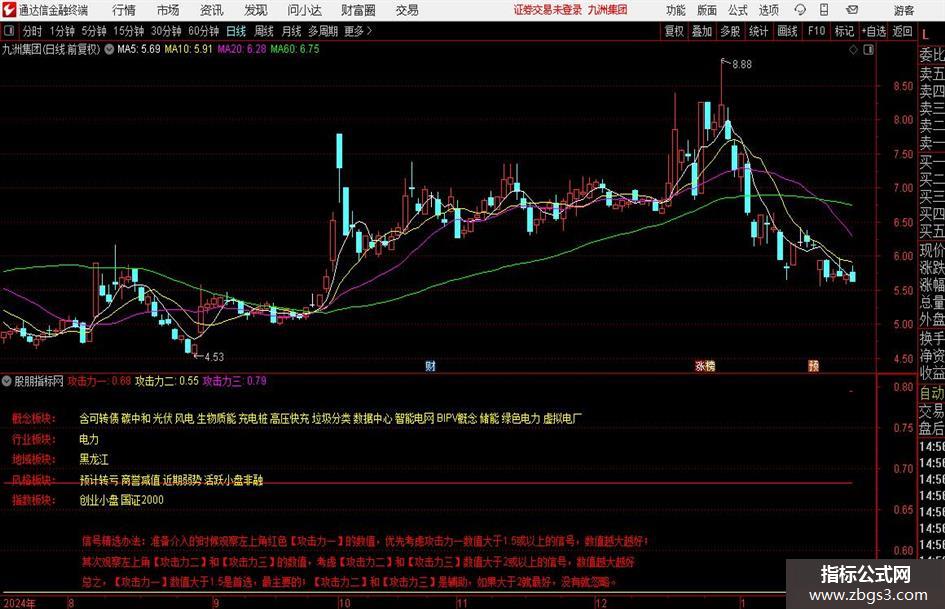Click the 攻击力三: 0.79 value

tap(234, 381)
